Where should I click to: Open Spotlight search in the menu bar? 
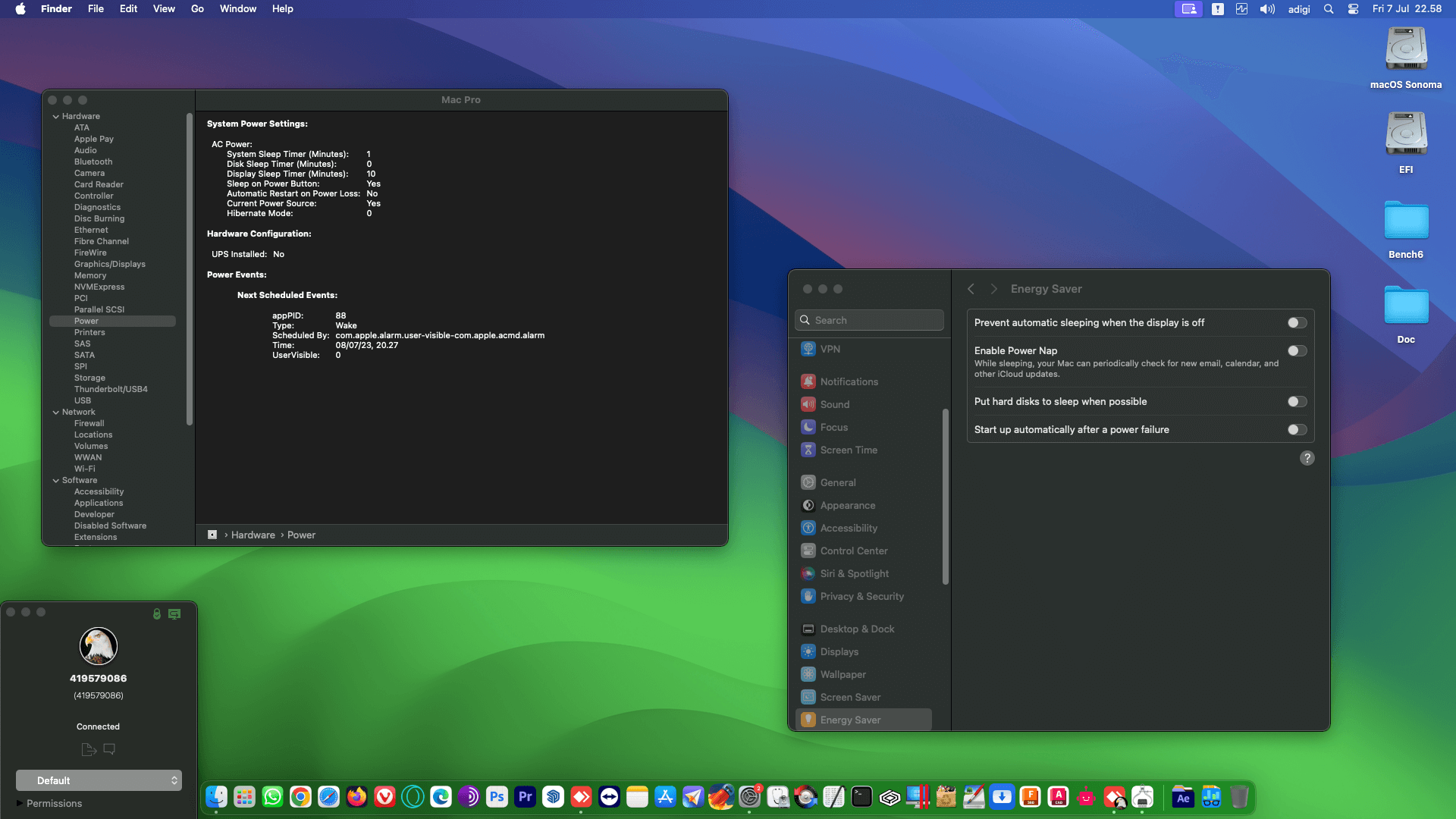pyautogui.click(x=1329, y=9)
